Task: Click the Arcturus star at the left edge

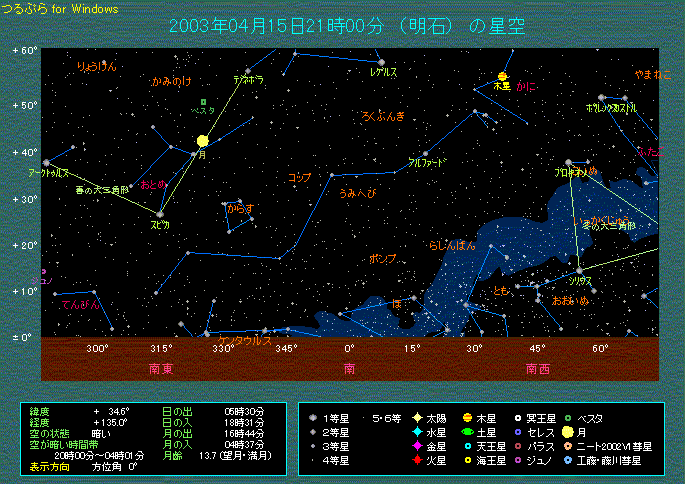Action: tap(46, 163)
